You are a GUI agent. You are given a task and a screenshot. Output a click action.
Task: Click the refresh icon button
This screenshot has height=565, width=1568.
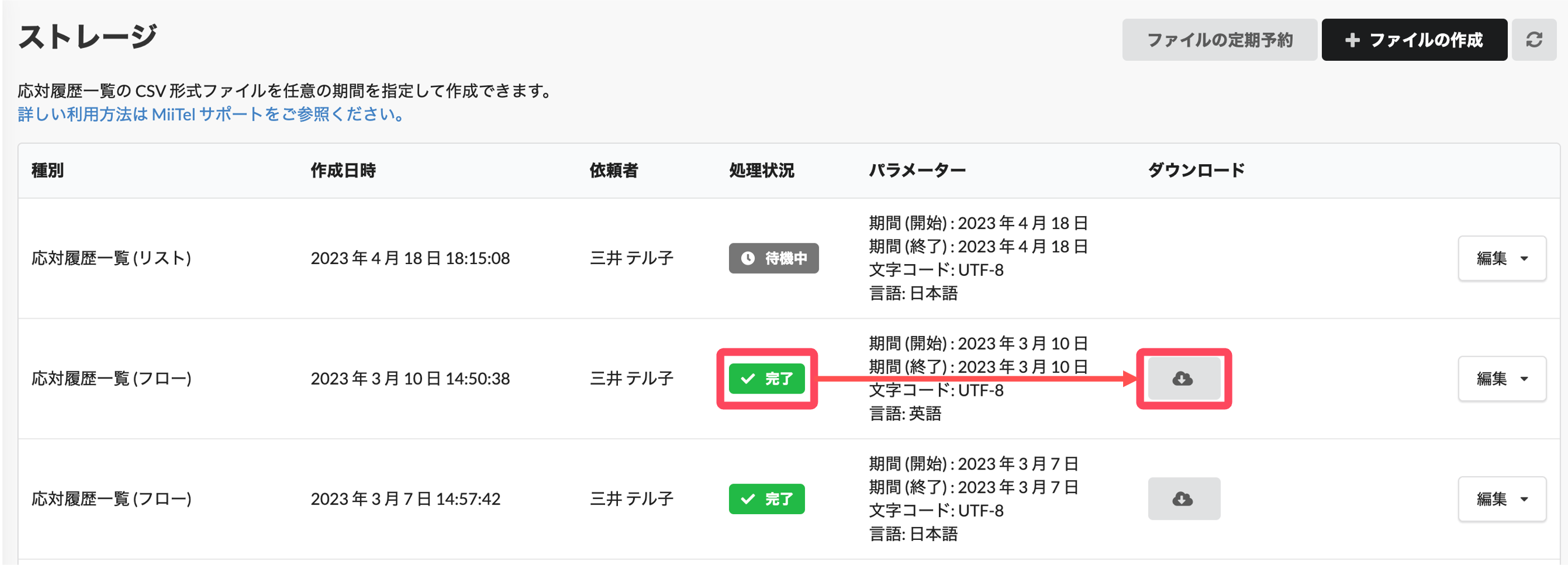coord(1533,40)
